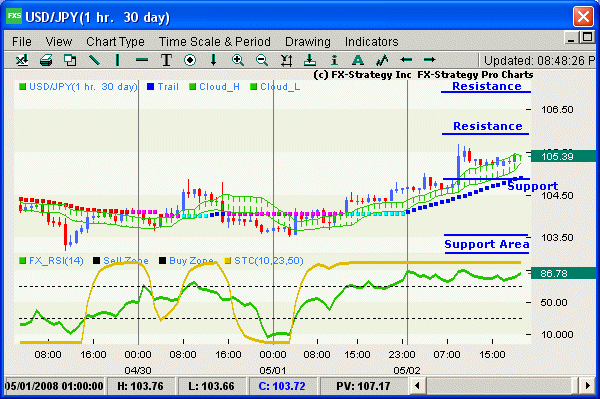
Task: Click the Excel export toolbar icon
Action: coord(22,60)
